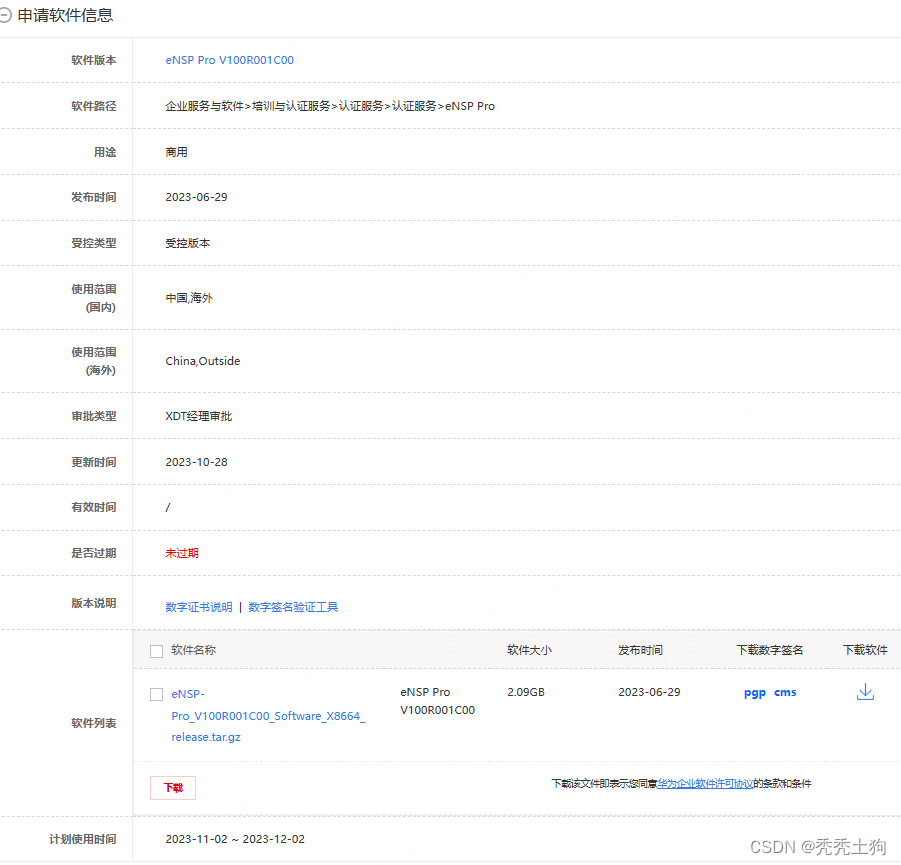Open the 华为企业软件许可协议 link

[705, 784]
